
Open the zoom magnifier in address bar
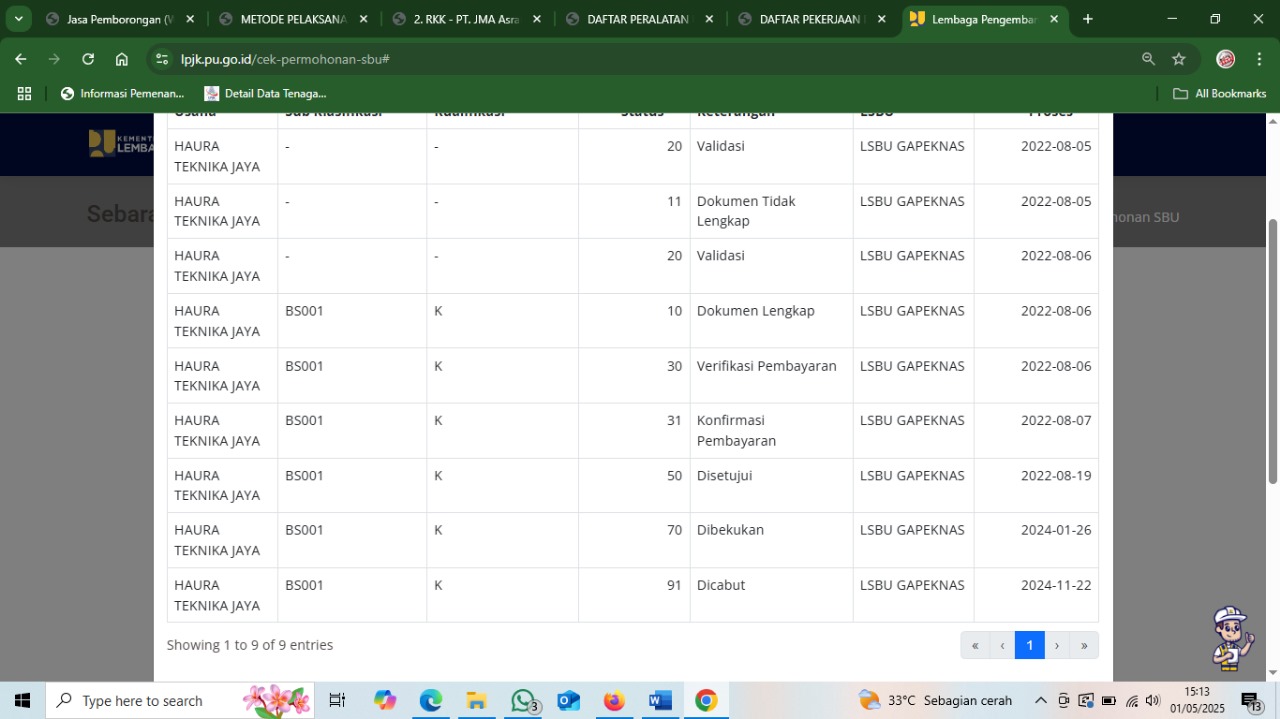(x=1149, y=59)
